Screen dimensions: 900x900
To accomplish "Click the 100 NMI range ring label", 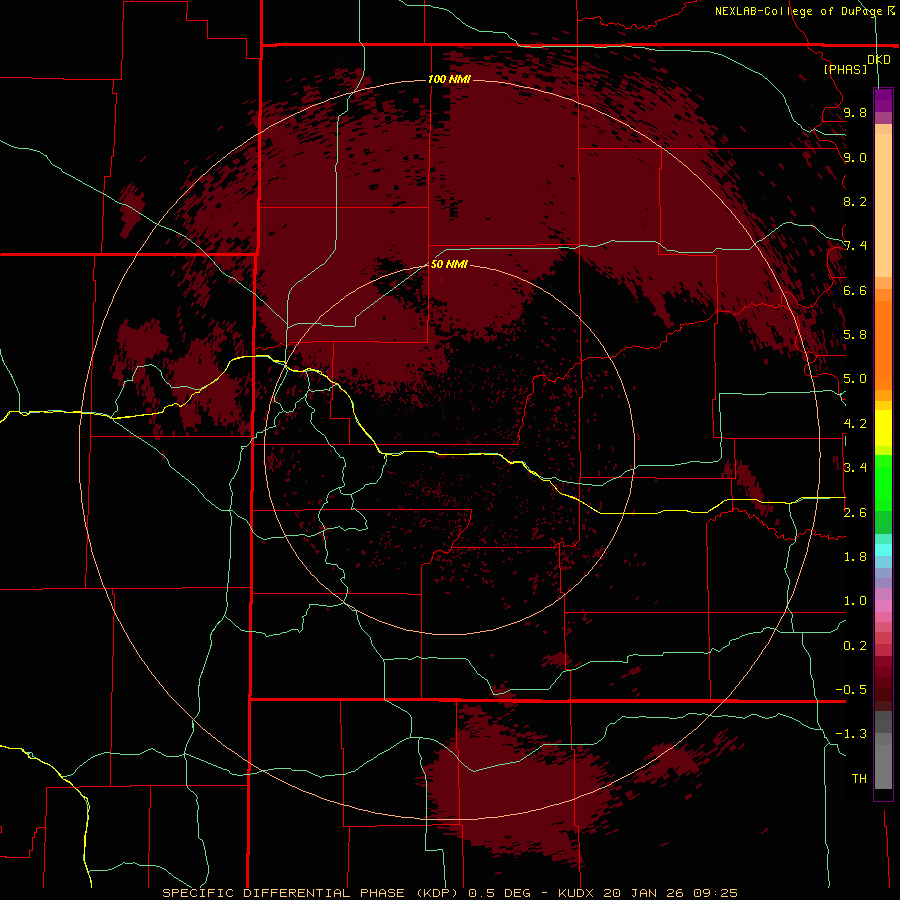I will tap(449, 79).
